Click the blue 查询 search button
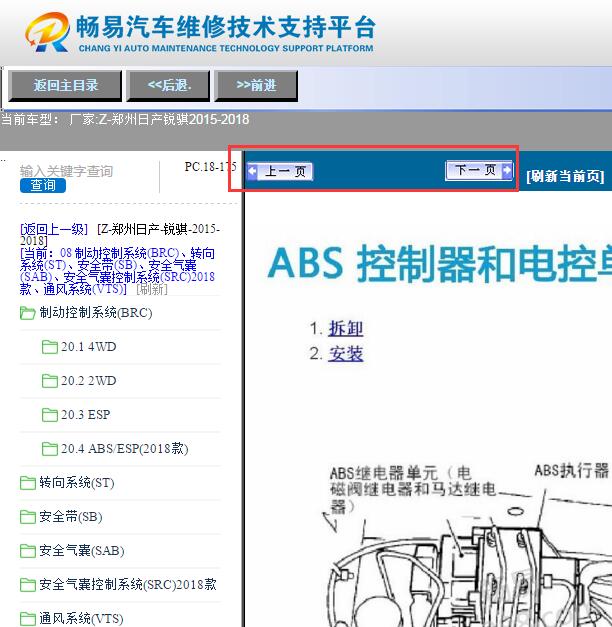The image size is (612, 627). (43, 186)
